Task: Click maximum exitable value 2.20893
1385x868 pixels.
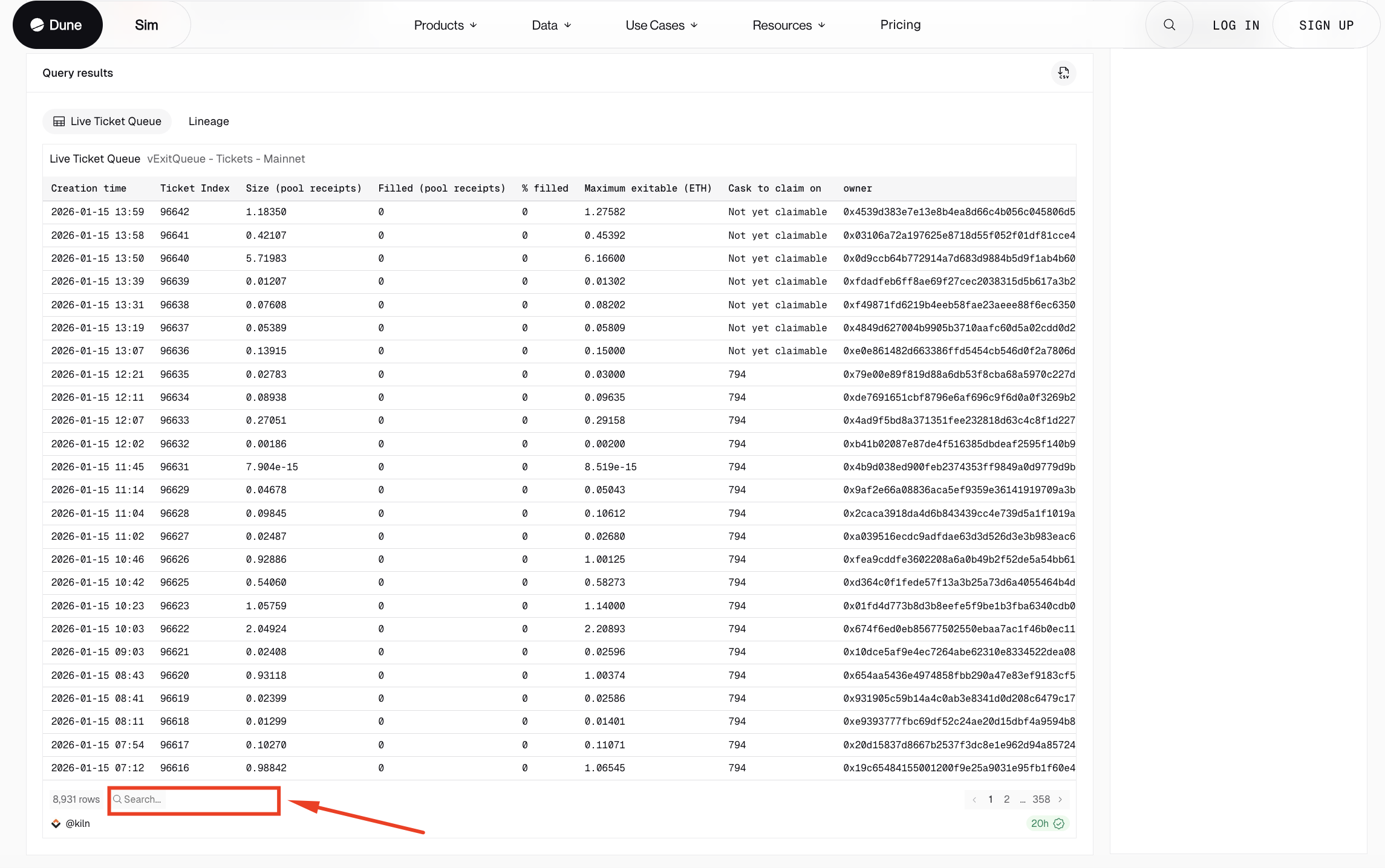Action: point(605,629)
